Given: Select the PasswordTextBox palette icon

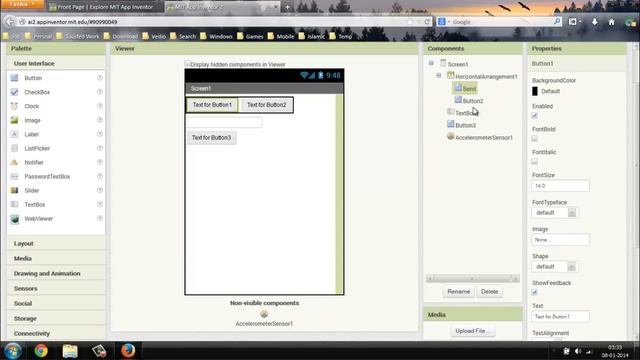Looking at the screenshot, I should pos(14,176).
